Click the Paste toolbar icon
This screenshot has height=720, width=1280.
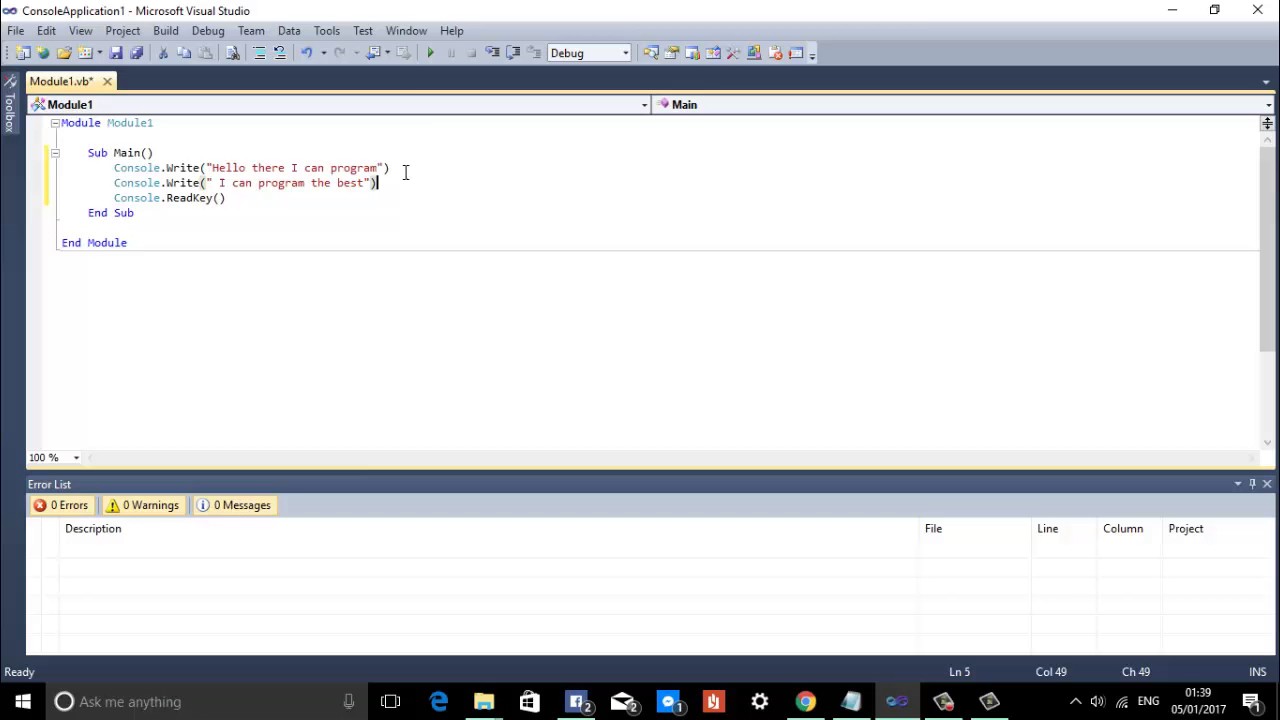coord(205,53)
